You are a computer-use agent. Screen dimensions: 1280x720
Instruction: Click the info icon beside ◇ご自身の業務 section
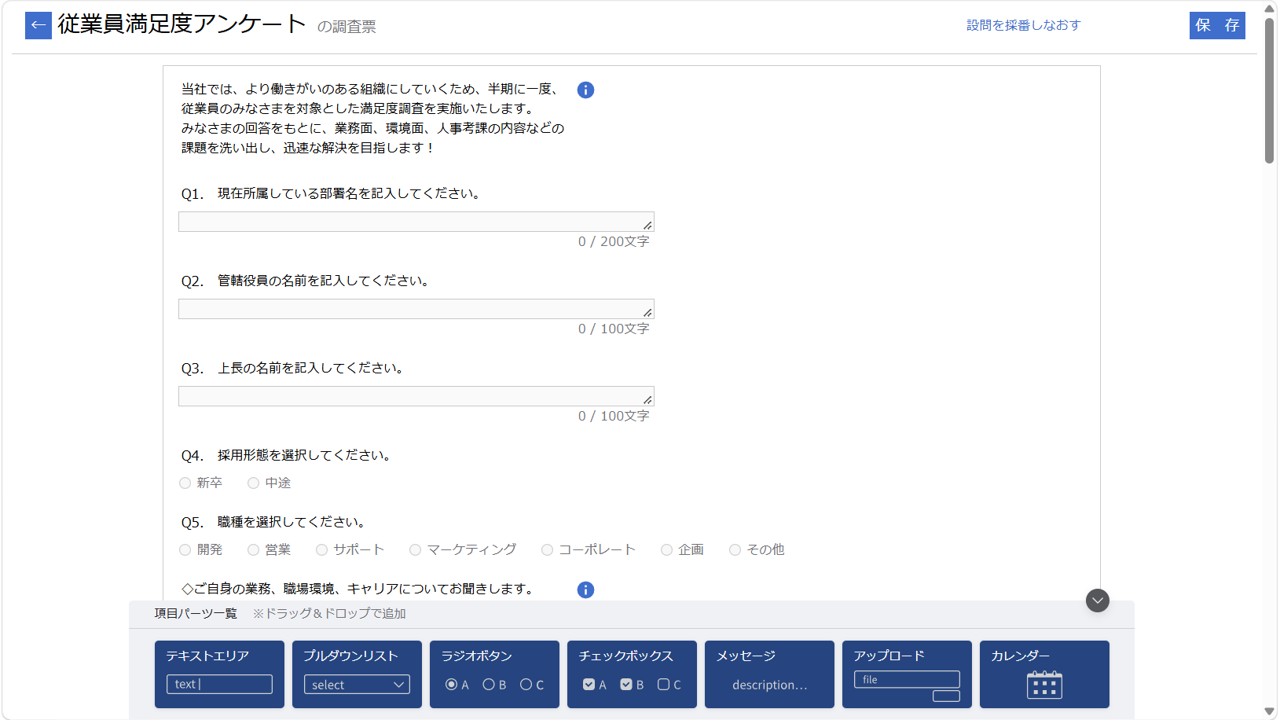(586, 590)
